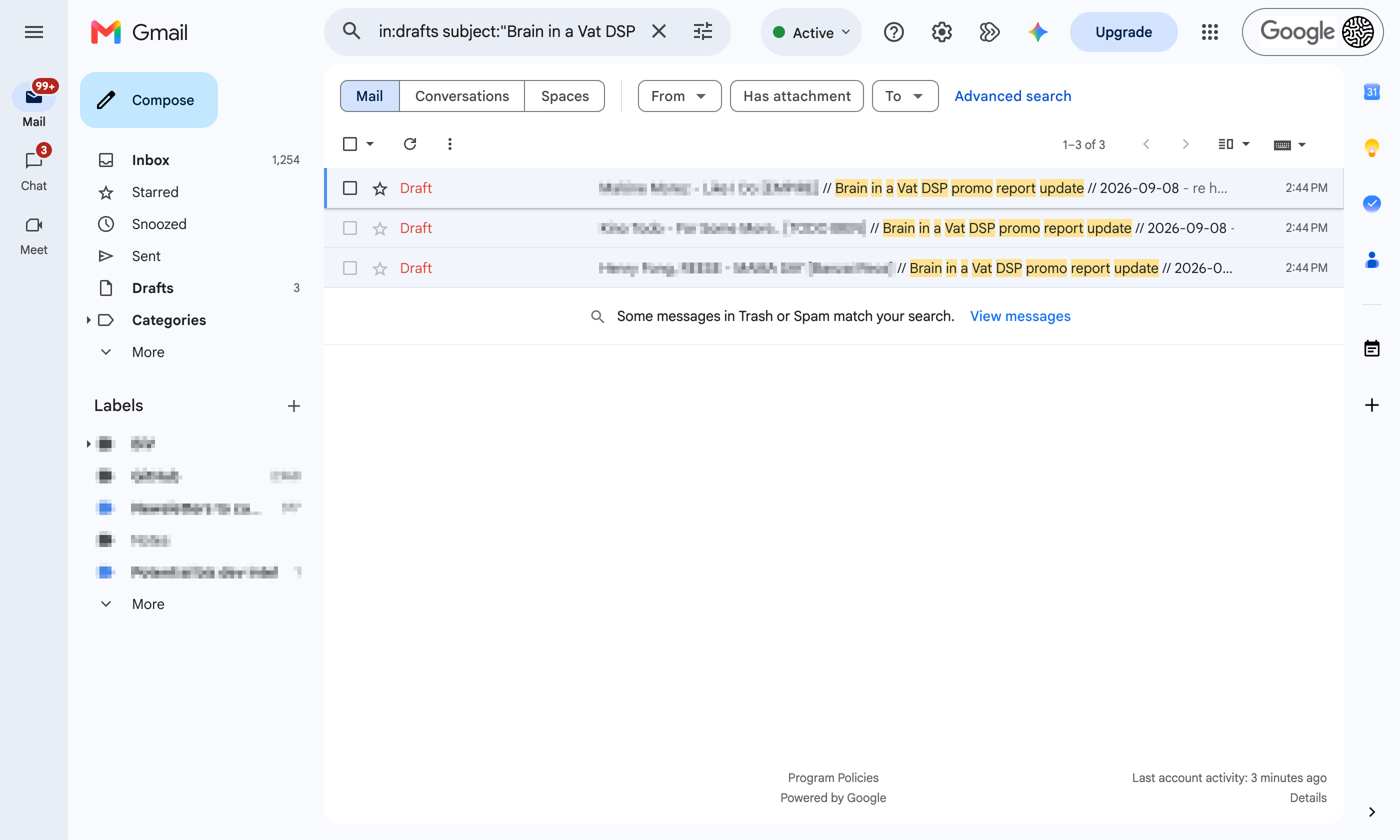
Task: Toggle the Has attachment filter chip
Action: pos(797,96)
